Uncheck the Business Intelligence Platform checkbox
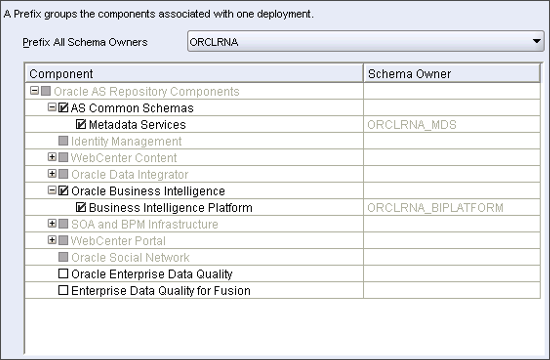550x360 pixels. (81, 207)
